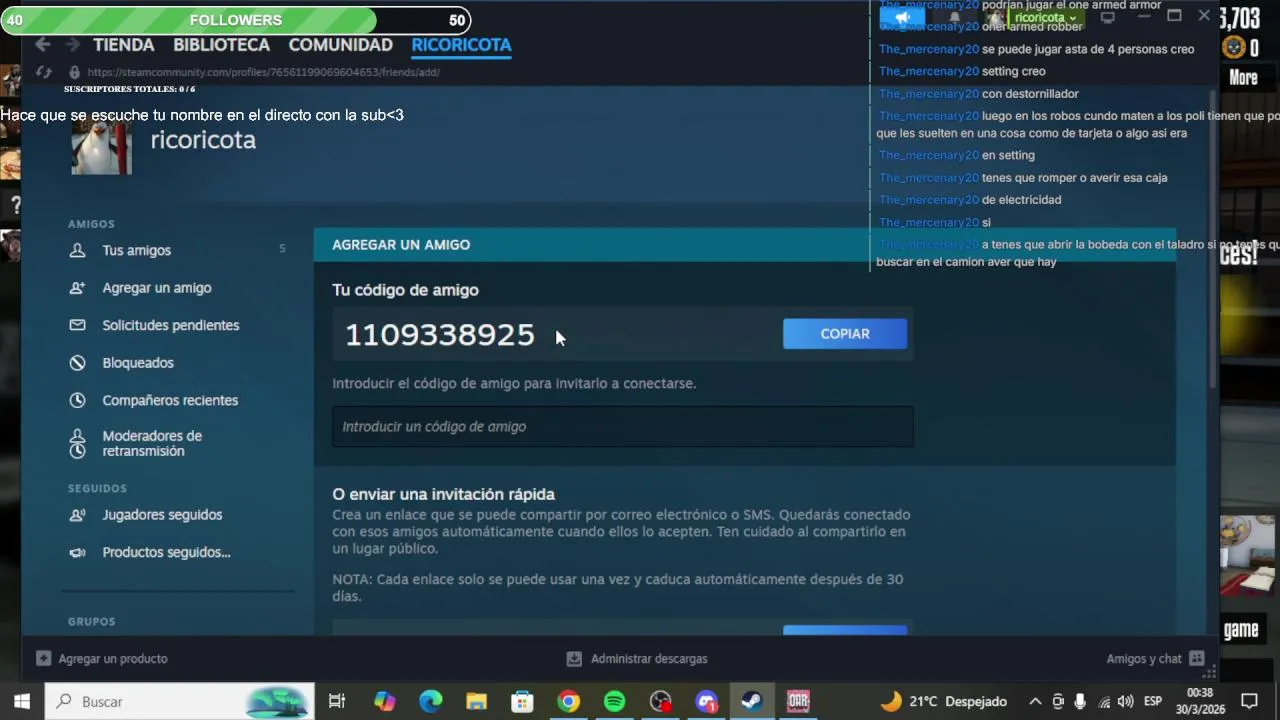
Task: Open Steam notifications bell icon
Action: click(954, 17)
